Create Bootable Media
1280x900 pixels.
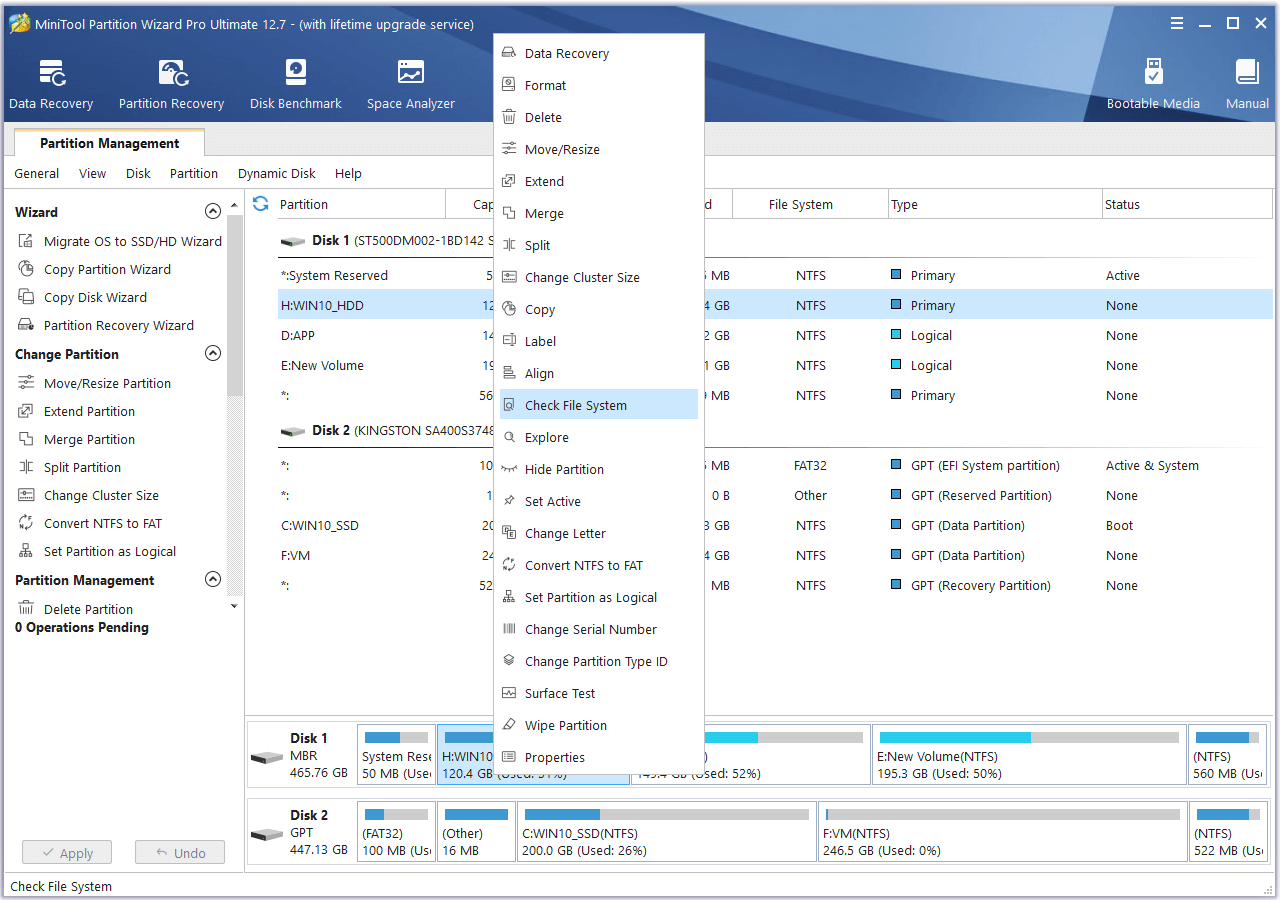pyautogui.click(x=1153, y=84)
